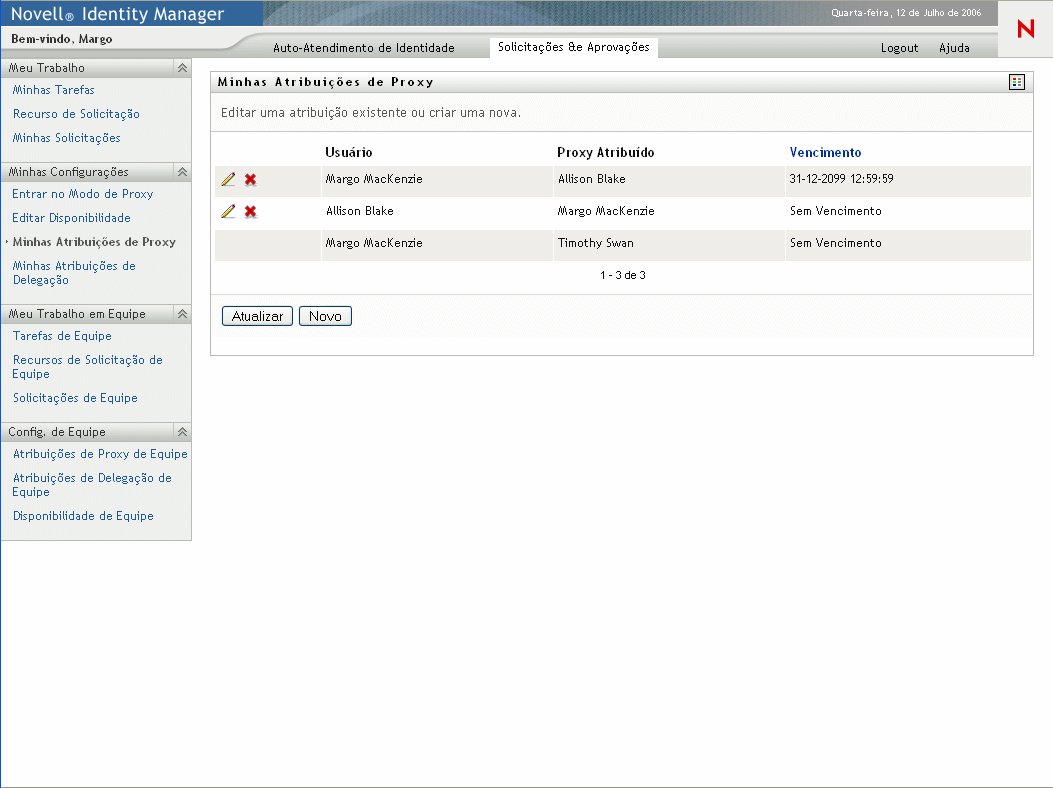Go to Solicitações de Equipe
Viewport: 1053px width, 788px height.
click(75, 398)
